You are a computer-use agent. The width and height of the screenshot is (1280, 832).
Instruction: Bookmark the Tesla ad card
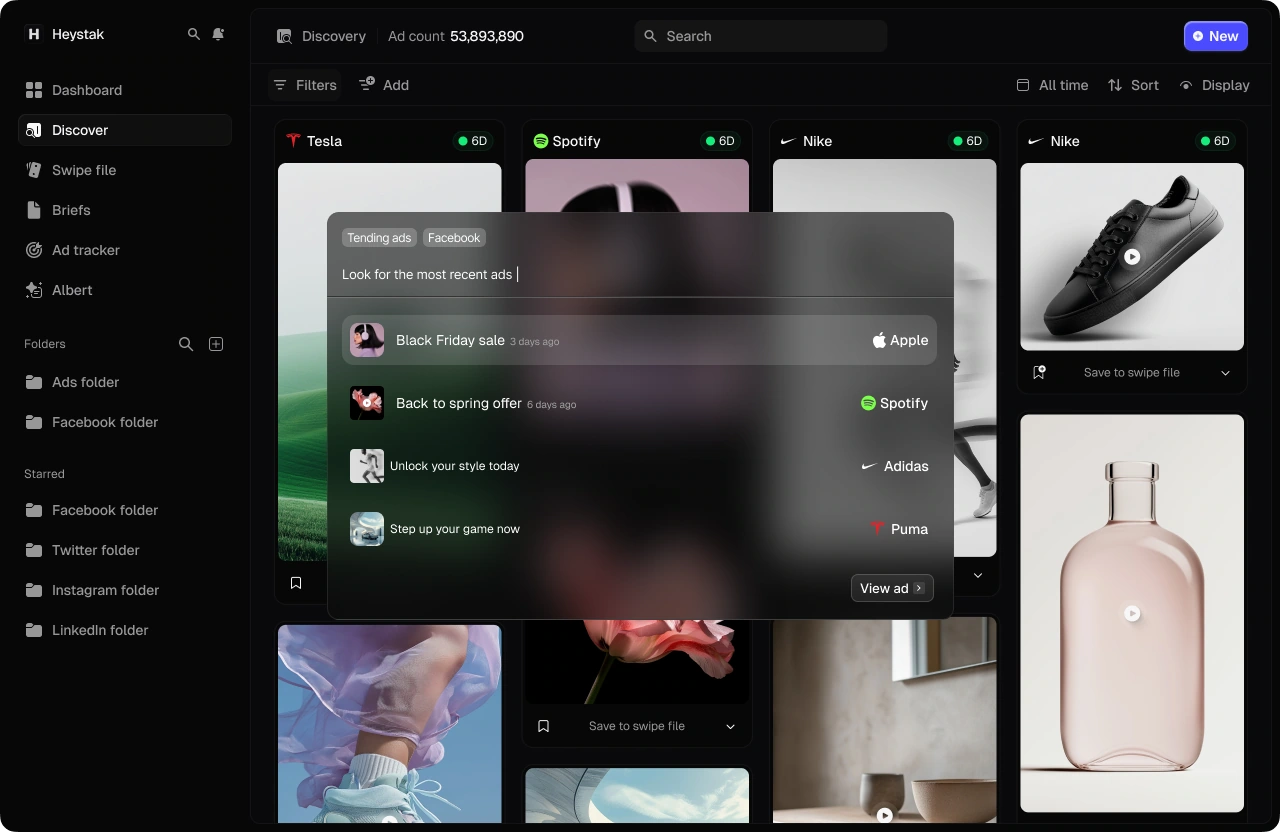click(x=296, y=583)
